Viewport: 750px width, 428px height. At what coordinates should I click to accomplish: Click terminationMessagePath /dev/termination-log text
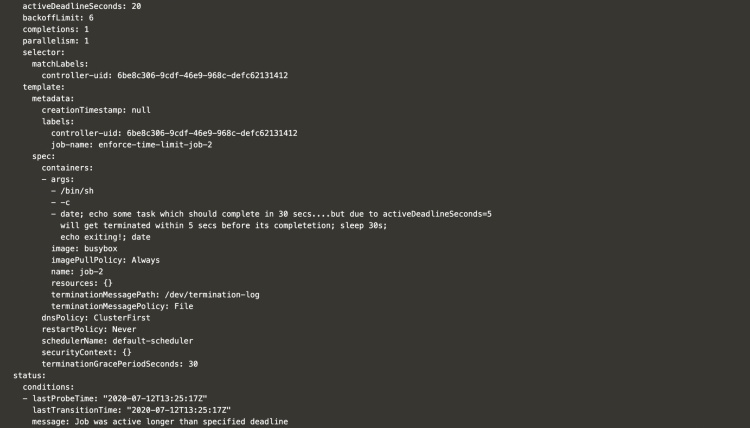pyautogui.click(x=155, y=295)
